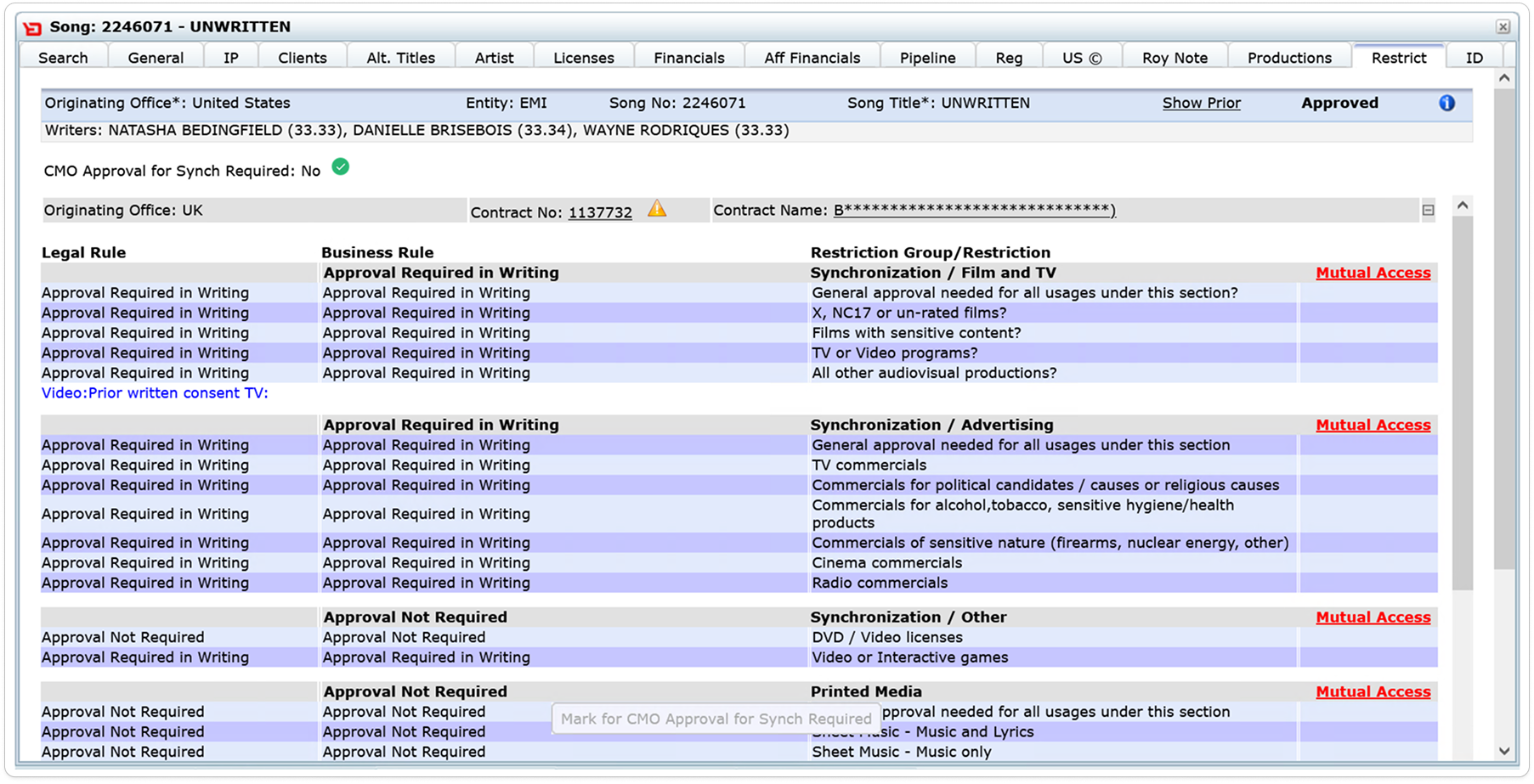Select 'All other audiovisual productions?' row
1534x784 pixels.
click(x=739, y=373)
